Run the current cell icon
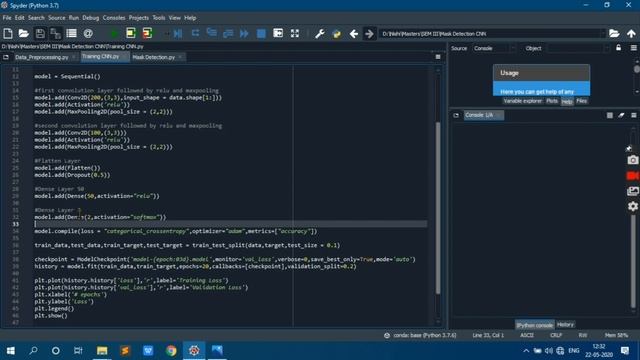 (x=131, y=33)
